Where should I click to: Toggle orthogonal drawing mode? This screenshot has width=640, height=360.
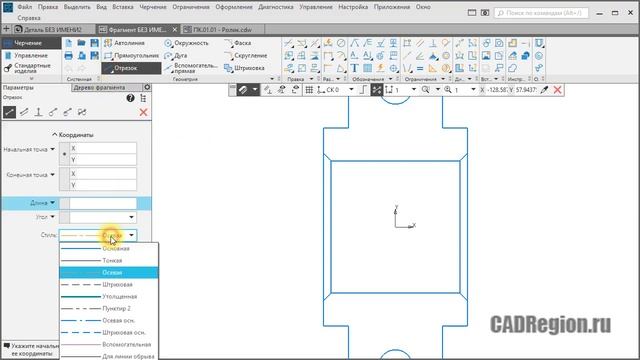coord(363,90)
